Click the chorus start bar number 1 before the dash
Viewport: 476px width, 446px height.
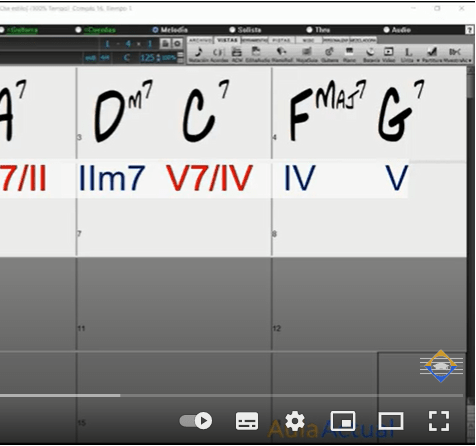coord(107,44)
